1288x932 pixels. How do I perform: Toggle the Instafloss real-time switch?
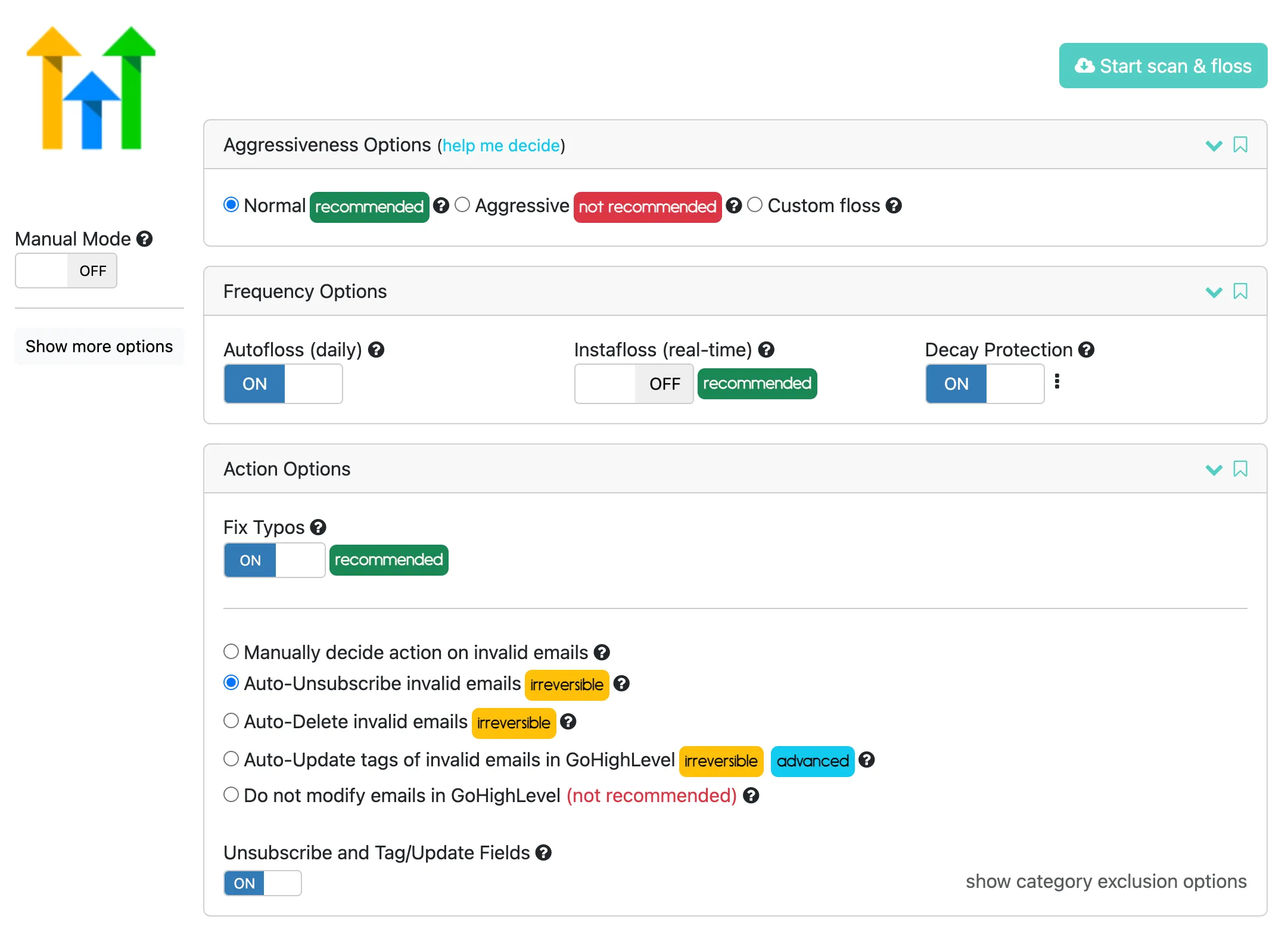pyautogui.click(x=634, y=384)
